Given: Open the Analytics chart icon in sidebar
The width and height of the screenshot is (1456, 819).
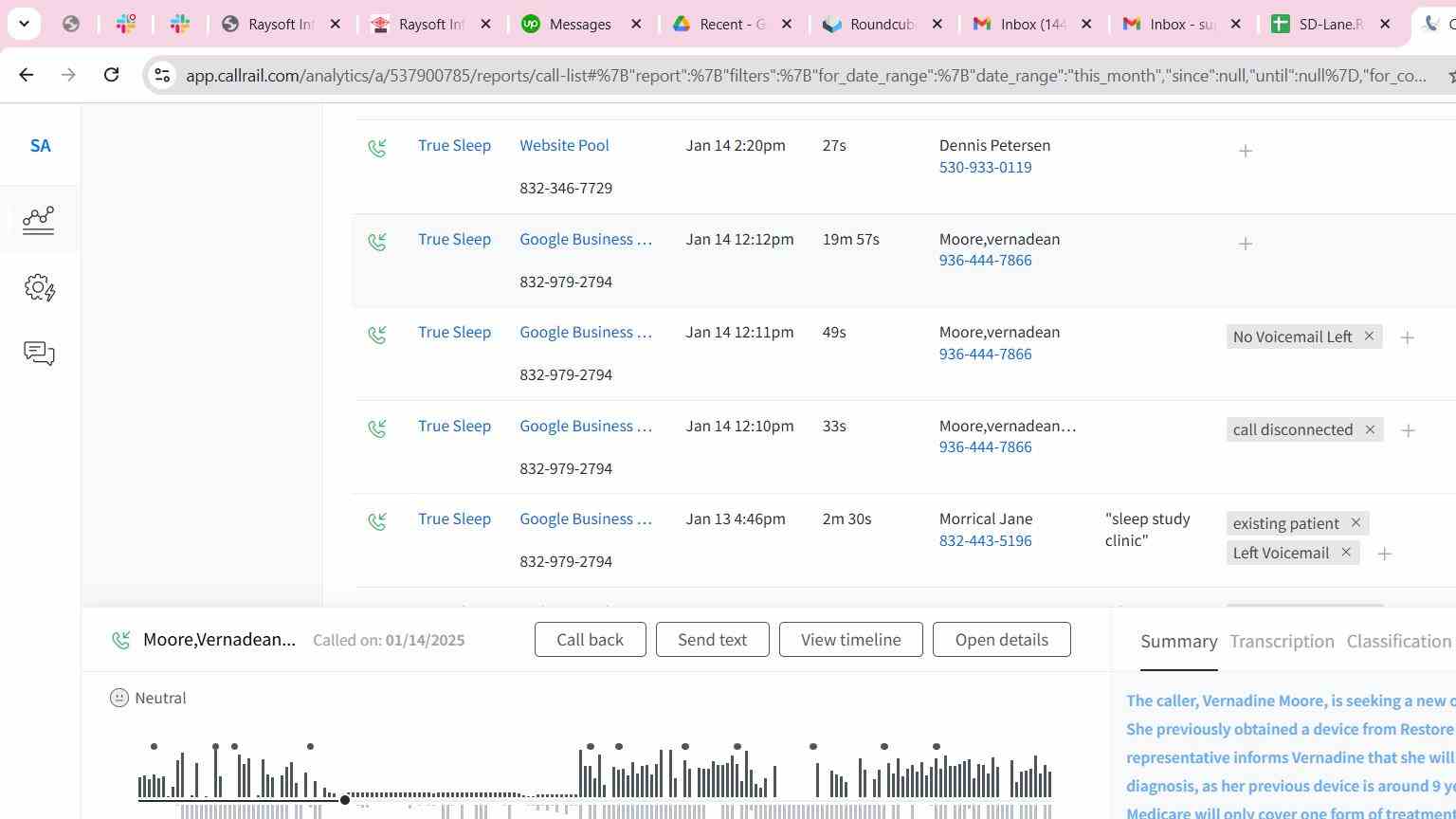Looking at the screenshot, I should point(39,220).
